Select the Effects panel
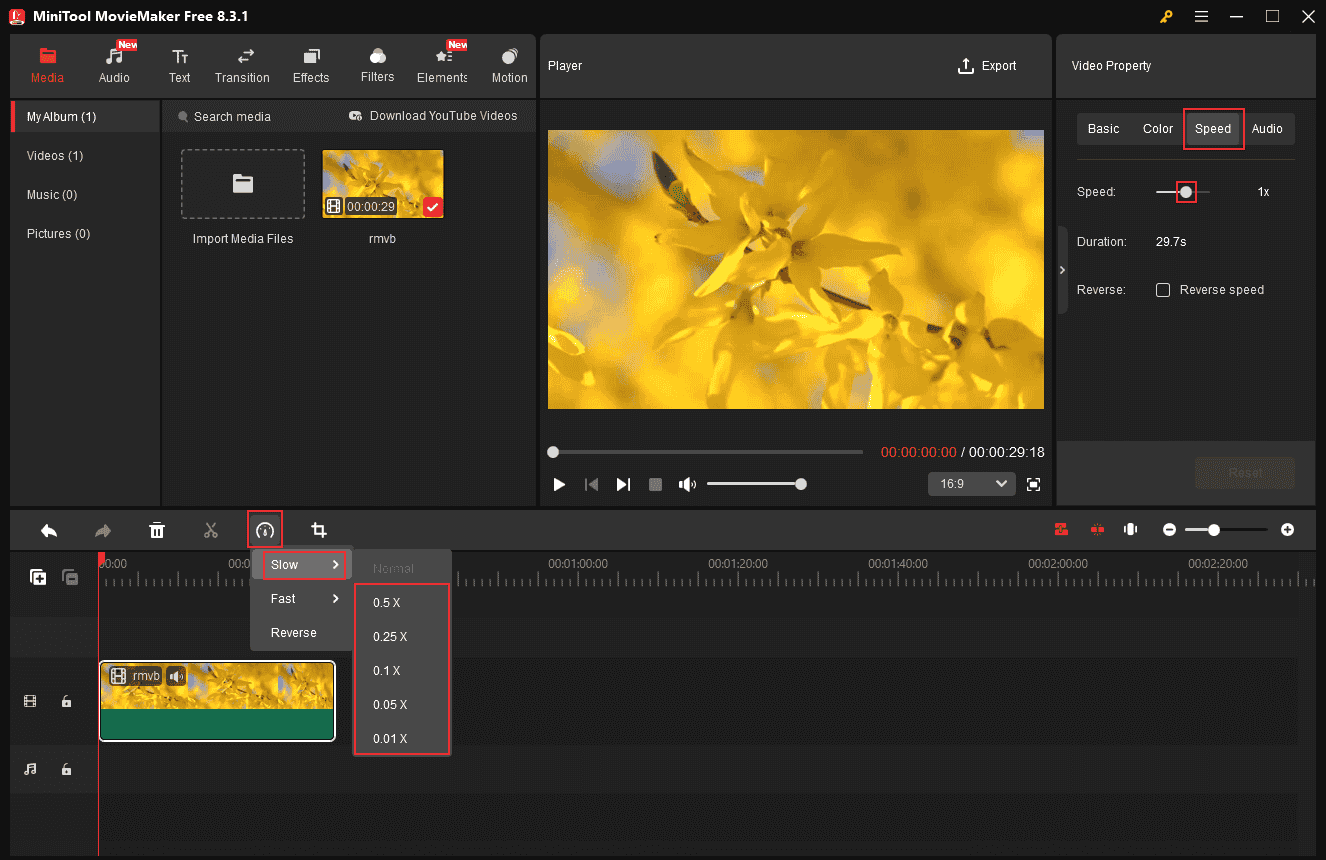This screenshot has height=860, width=1326. 311,65
